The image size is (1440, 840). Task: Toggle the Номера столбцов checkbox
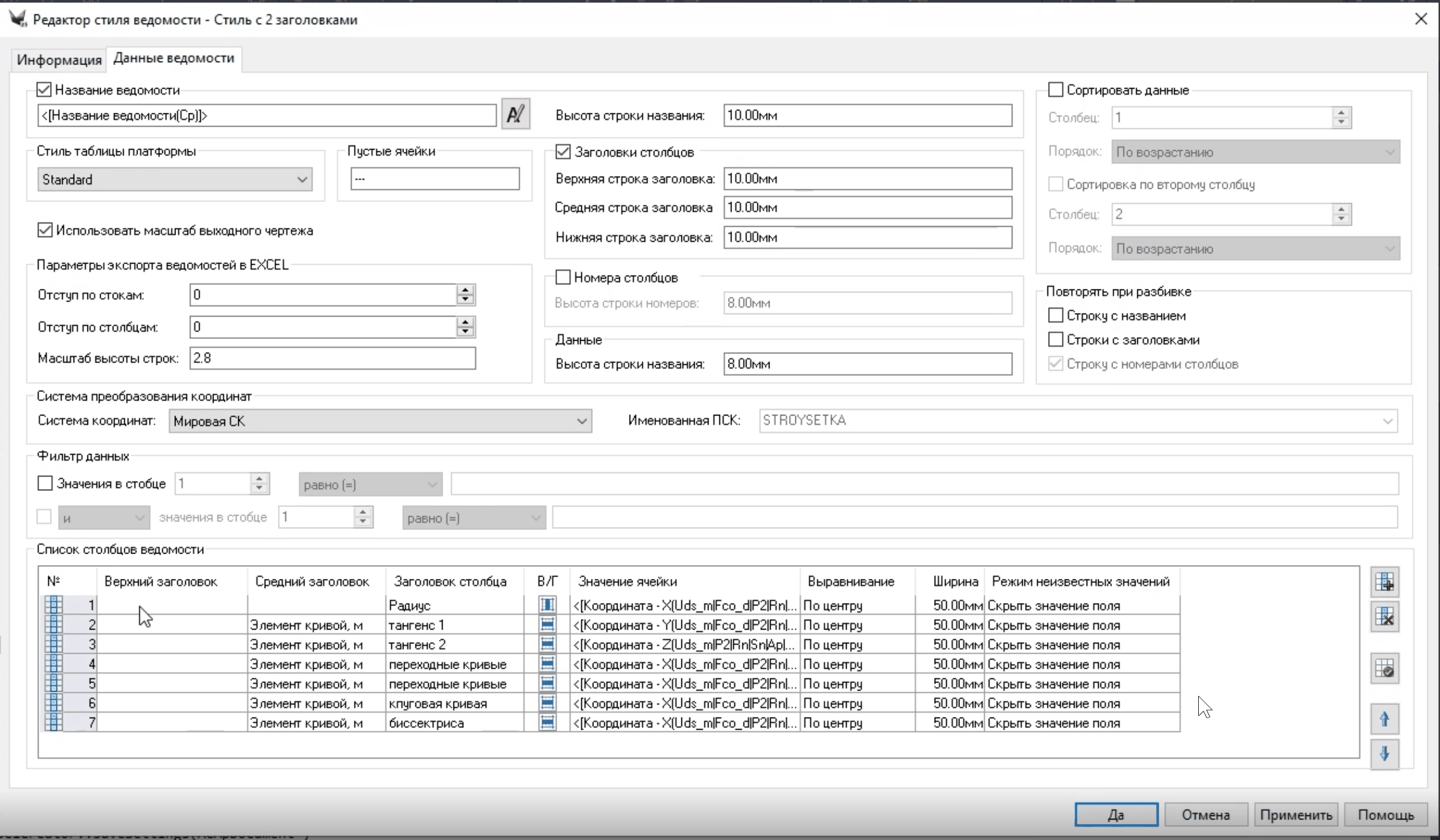click(563, 277)
